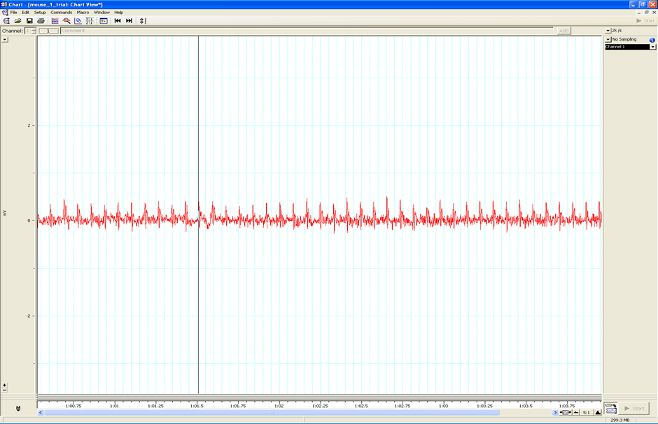Image resolution: width=658 pixels, height=424 pixels.
Task: Open the Edit menu
Action: (x=26, y=13)
